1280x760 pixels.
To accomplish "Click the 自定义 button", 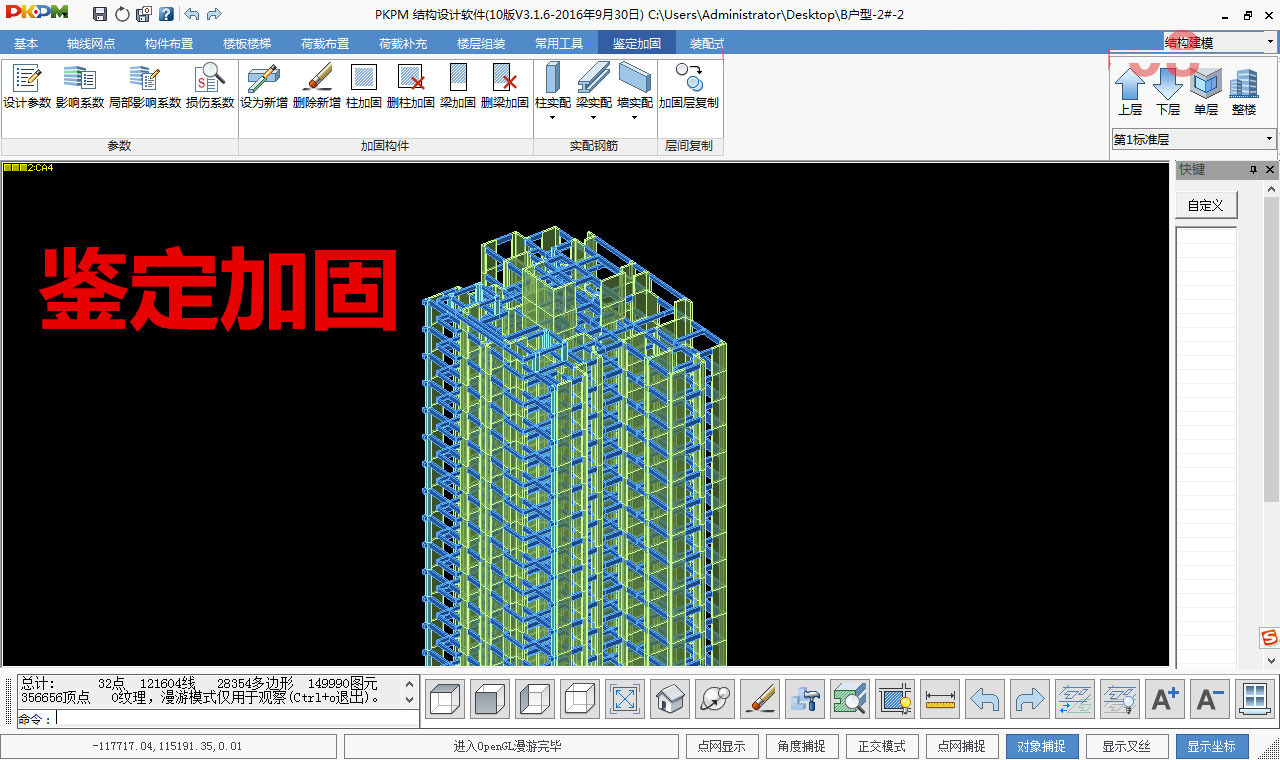I will (x=1206, y=205).
